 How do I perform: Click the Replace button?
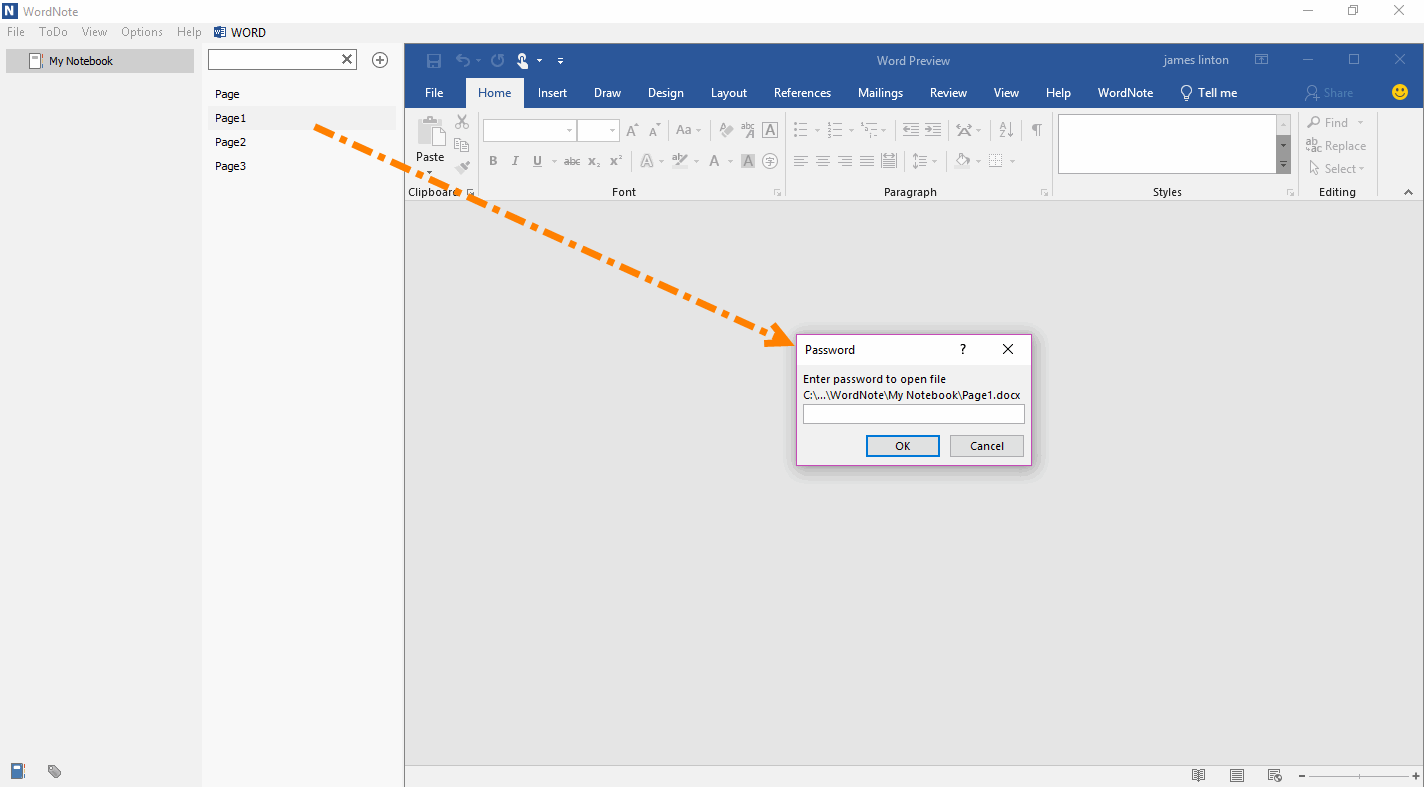point(1336,146)
